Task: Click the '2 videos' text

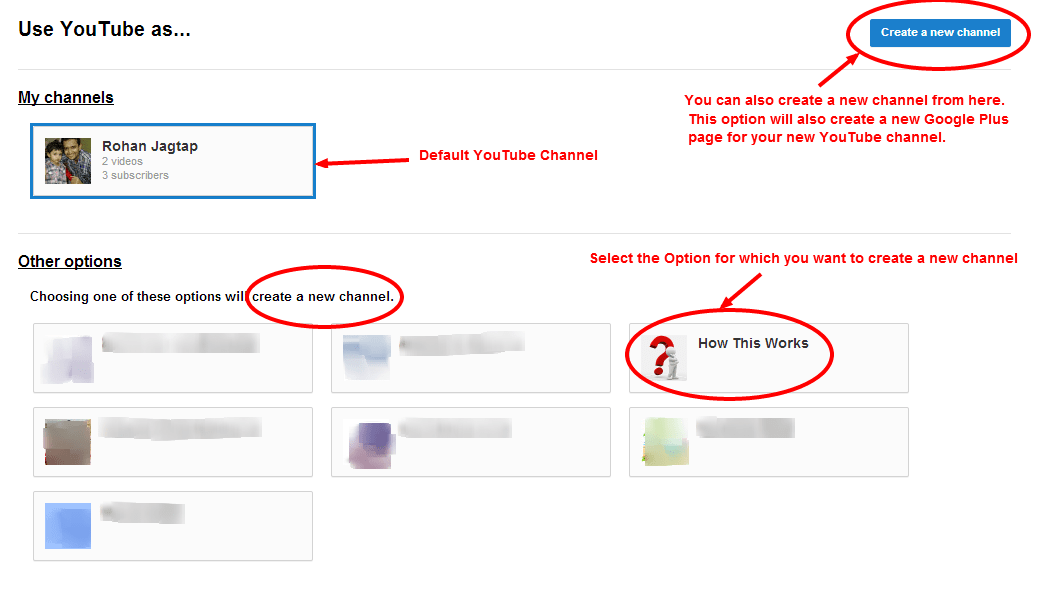Action: click(122, 161)
